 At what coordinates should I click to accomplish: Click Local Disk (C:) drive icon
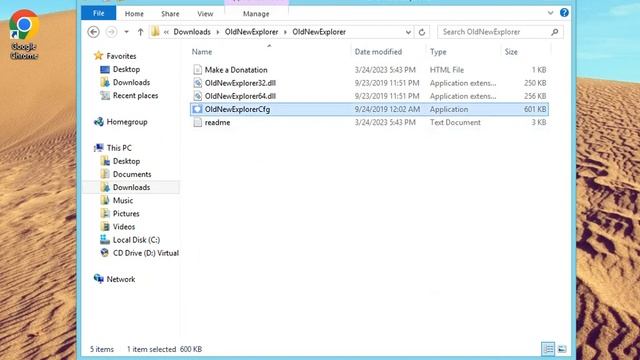click(105, 240)
